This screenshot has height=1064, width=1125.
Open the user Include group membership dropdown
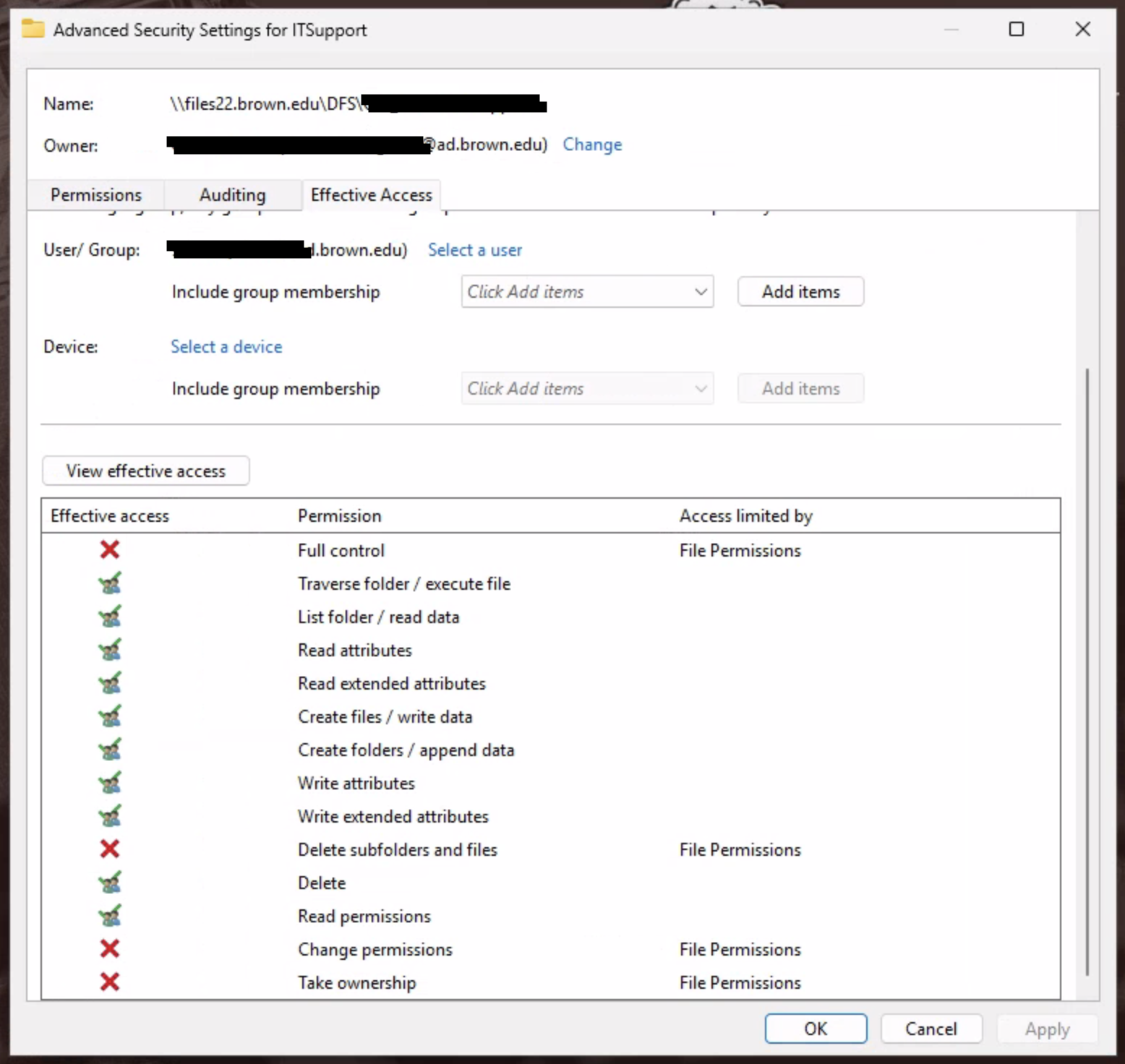587,291
